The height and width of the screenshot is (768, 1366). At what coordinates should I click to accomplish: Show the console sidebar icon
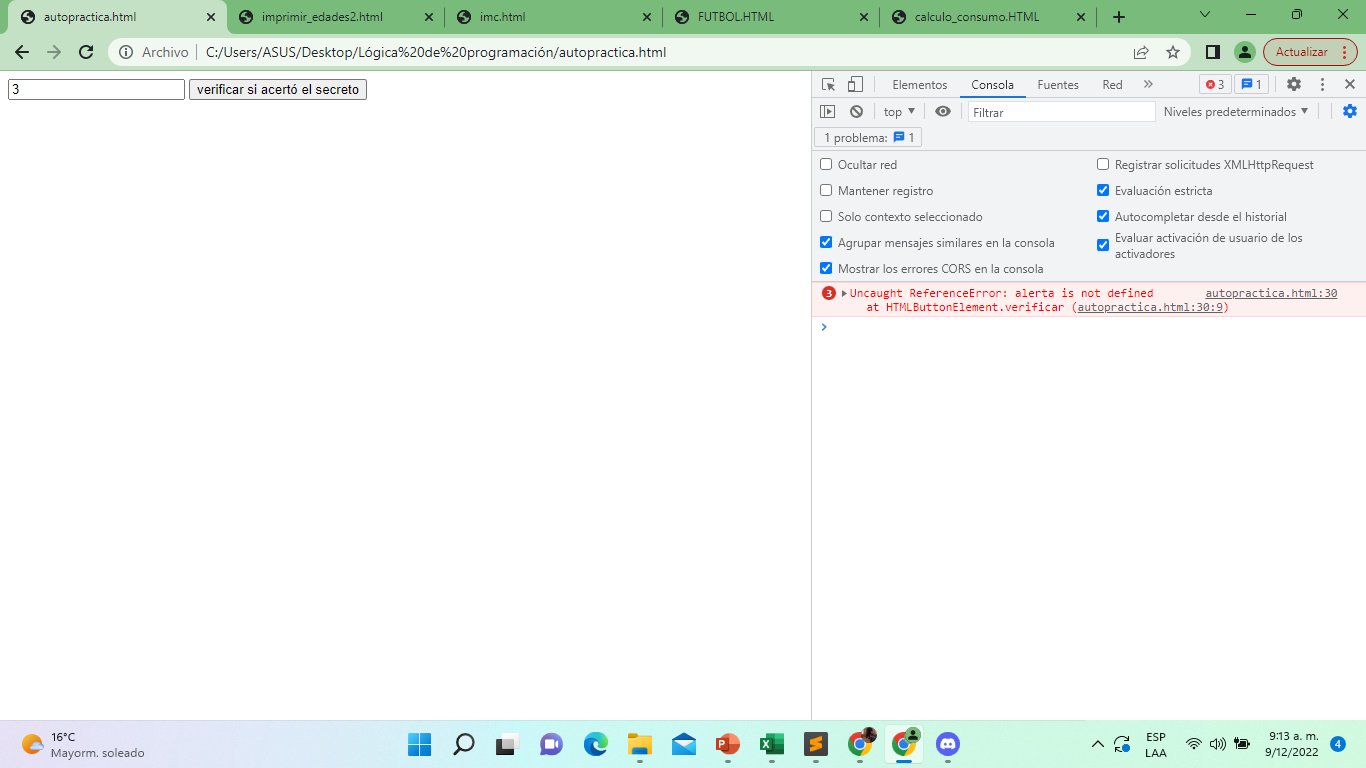[827, 112]
